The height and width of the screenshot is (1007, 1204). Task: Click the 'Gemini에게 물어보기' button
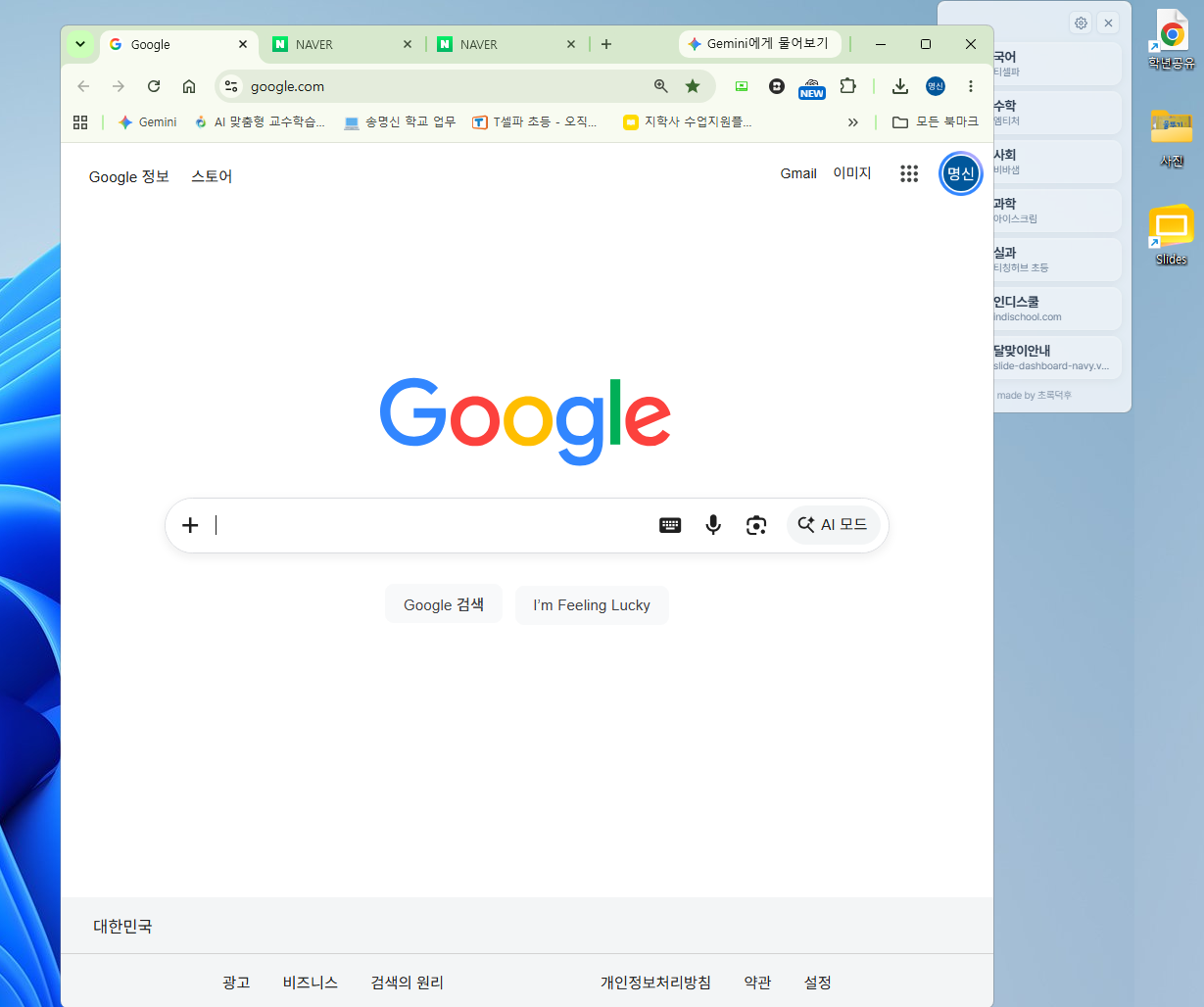pos(760,44)
